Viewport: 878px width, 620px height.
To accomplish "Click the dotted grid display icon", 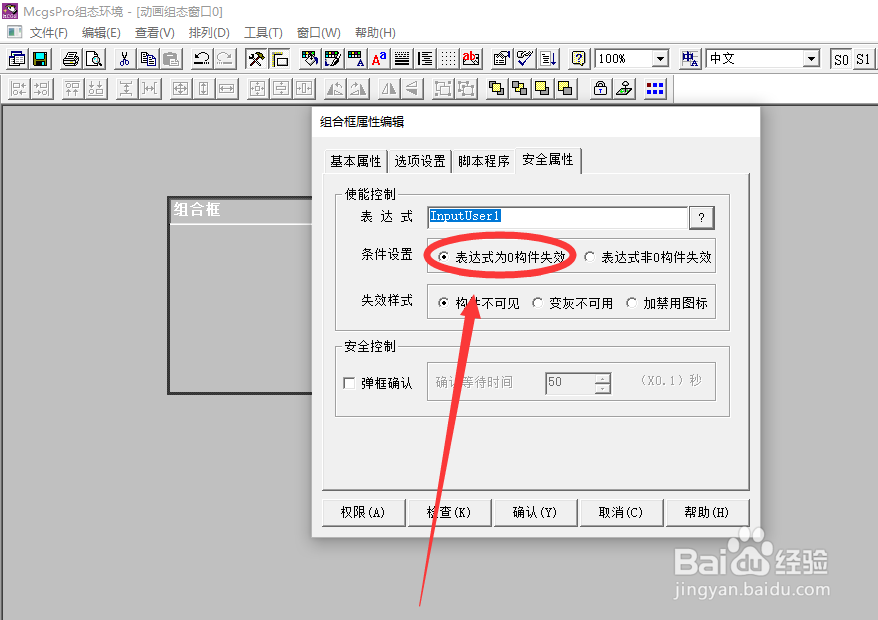I will (448, 59).
